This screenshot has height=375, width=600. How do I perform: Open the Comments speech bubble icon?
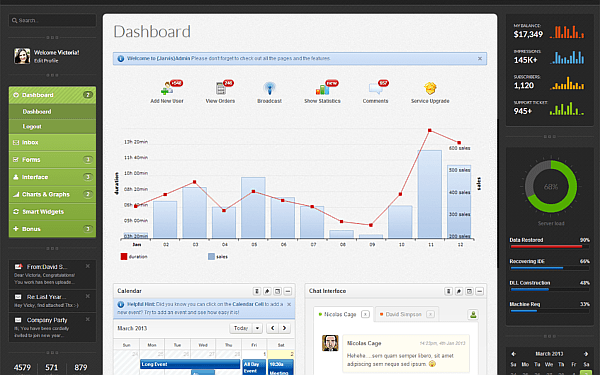click(375, 88)
